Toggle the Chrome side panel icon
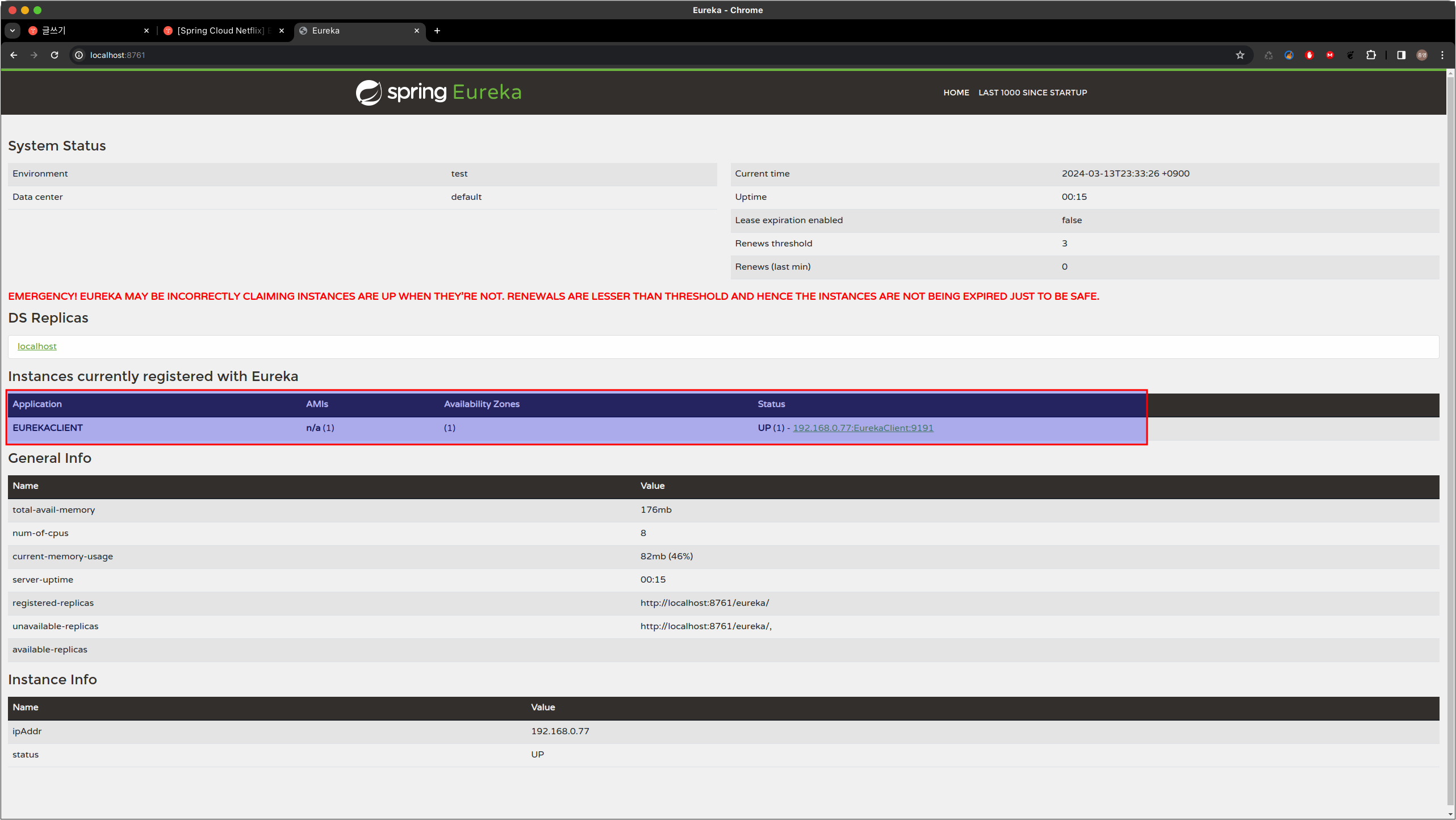This screenshot has width=1456, height=820. coord(1401,55)
